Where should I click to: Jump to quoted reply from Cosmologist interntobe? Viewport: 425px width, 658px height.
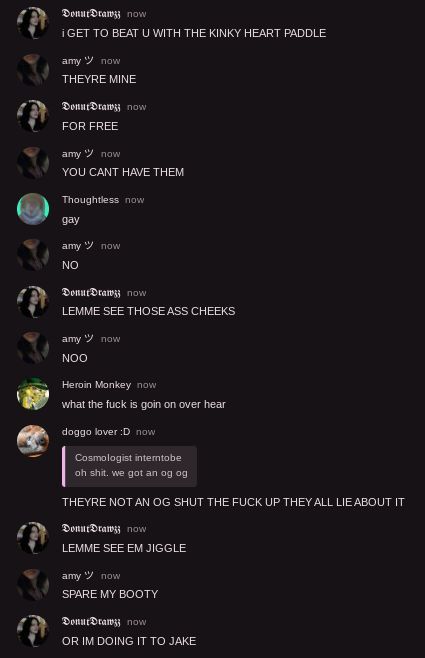(129, 466)
